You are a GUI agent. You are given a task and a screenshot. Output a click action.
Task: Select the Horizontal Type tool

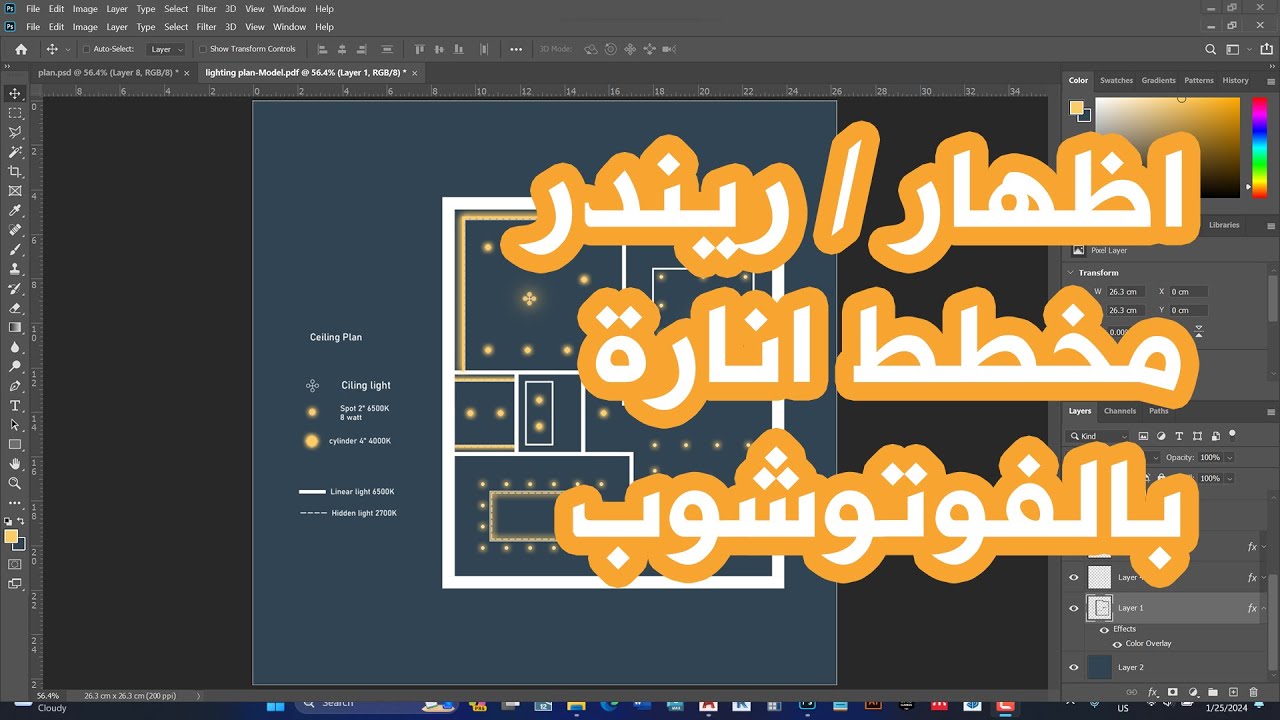[15, 405]
